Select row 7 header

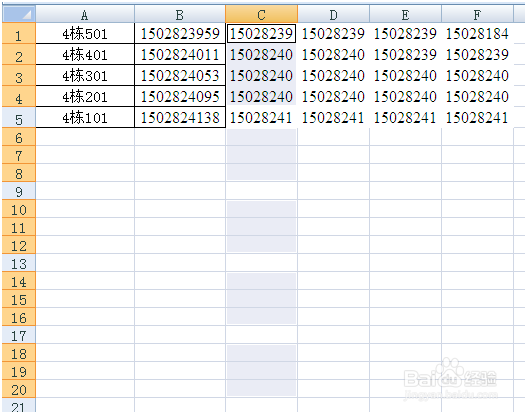(x=19, y=155)
